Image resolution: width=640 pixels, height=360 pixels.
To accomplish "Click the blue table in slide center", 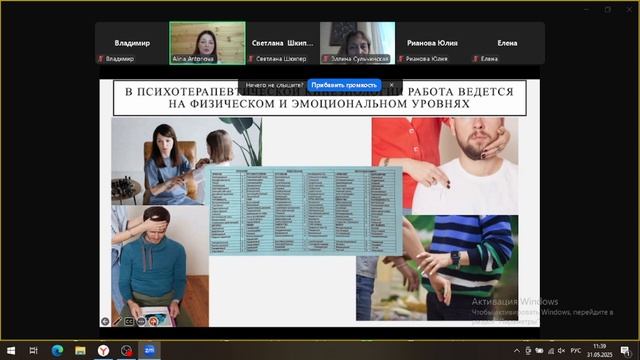I will pyautogui.click(x=306, y=211).
